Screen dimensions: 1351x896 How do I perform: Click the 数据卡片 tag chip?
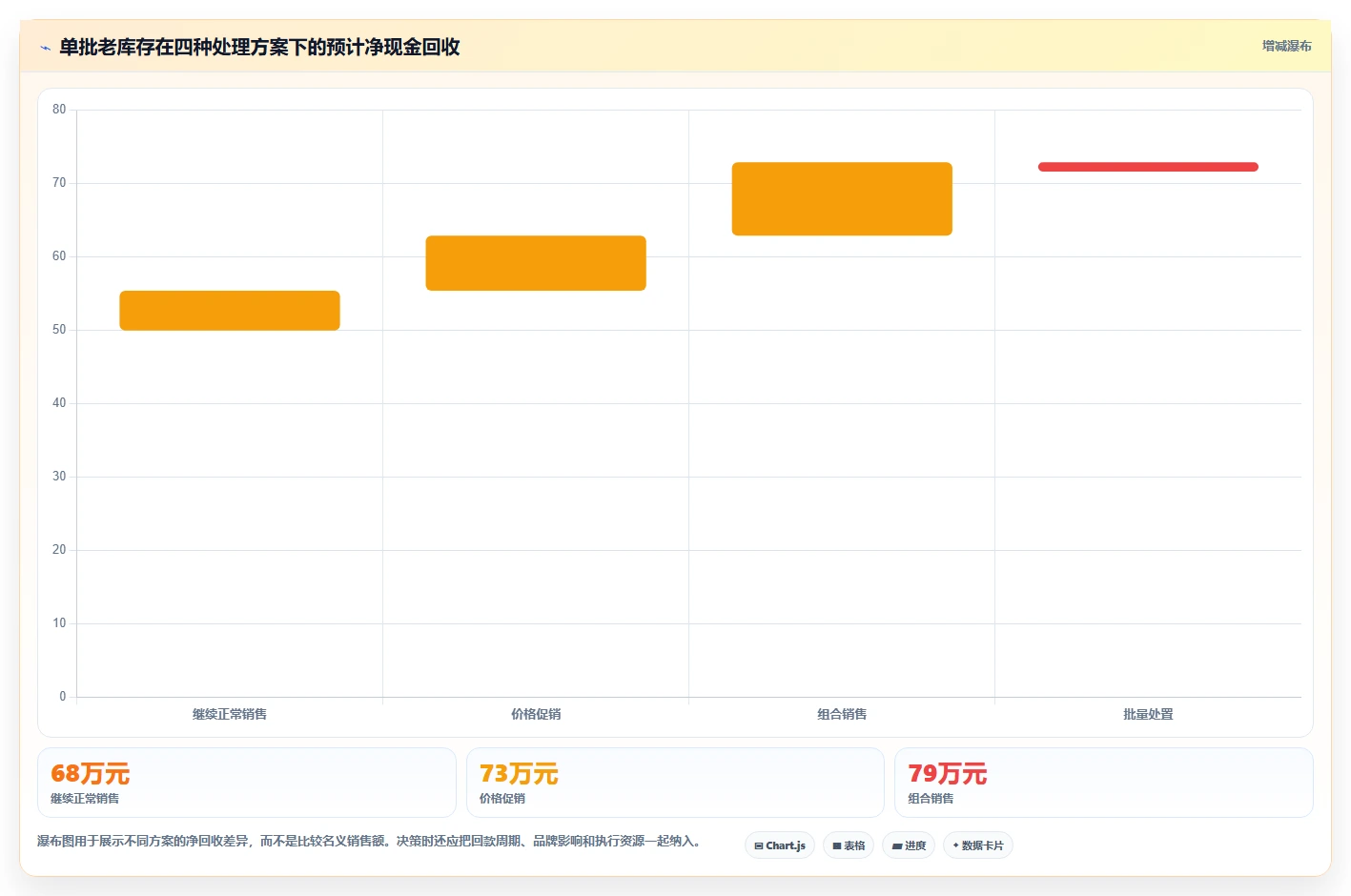point(978,845)
